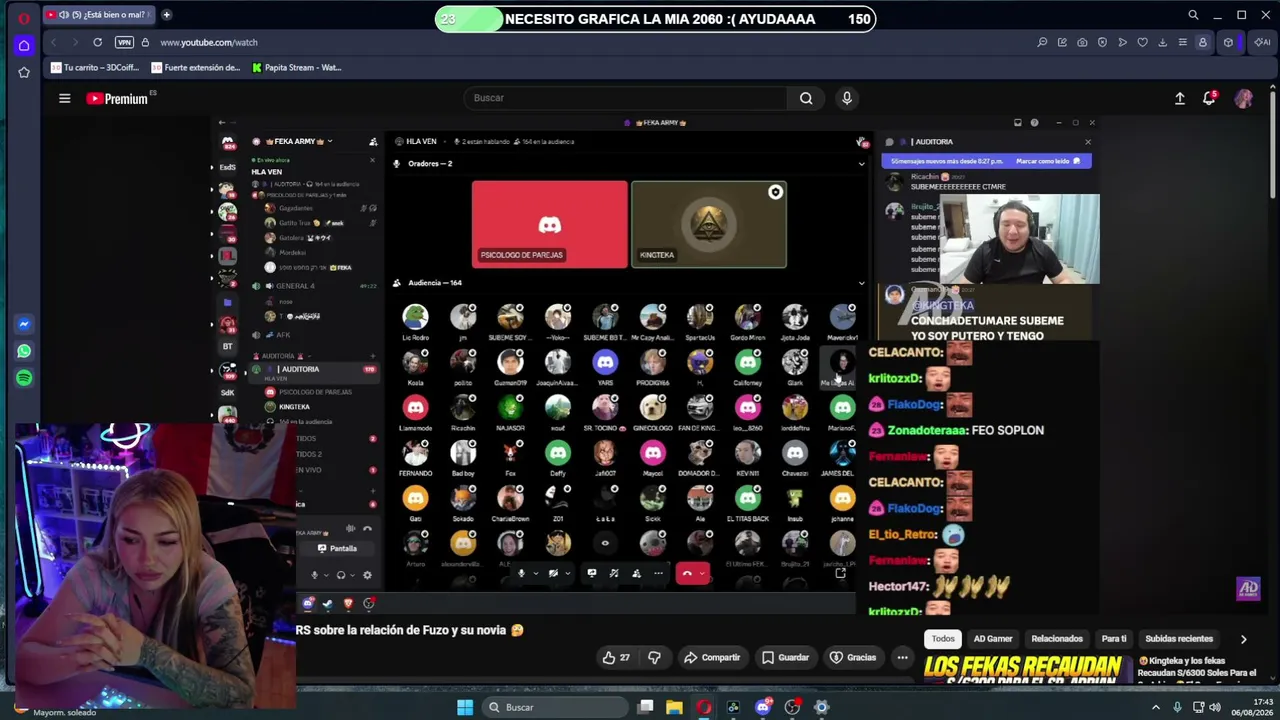Collapse the Oradores section chevron in video

tap(861, 164)
